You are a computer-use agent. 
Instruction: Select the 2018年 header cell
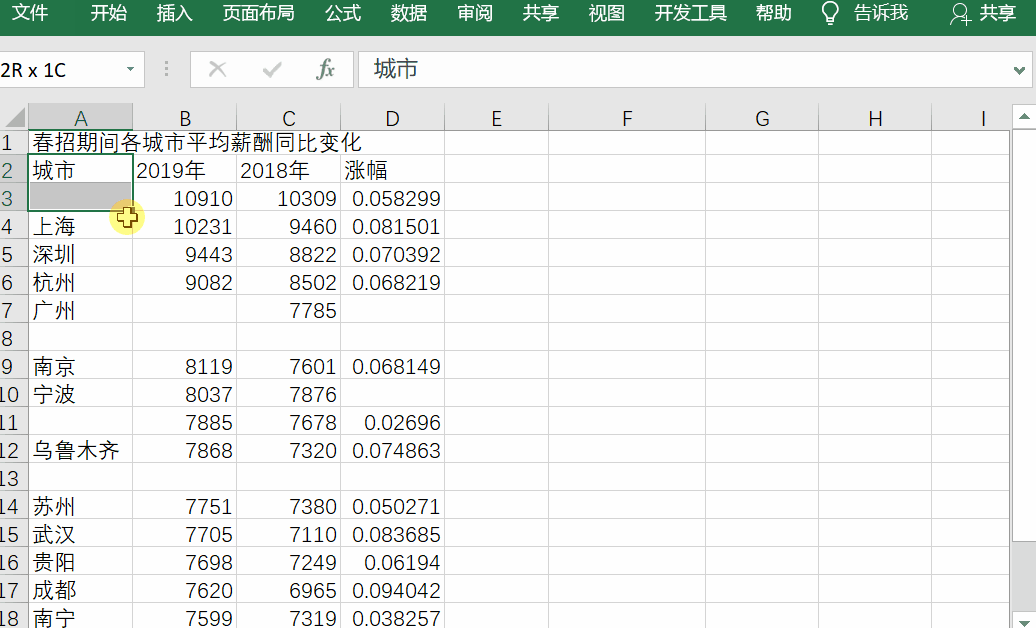coord(289,169)
